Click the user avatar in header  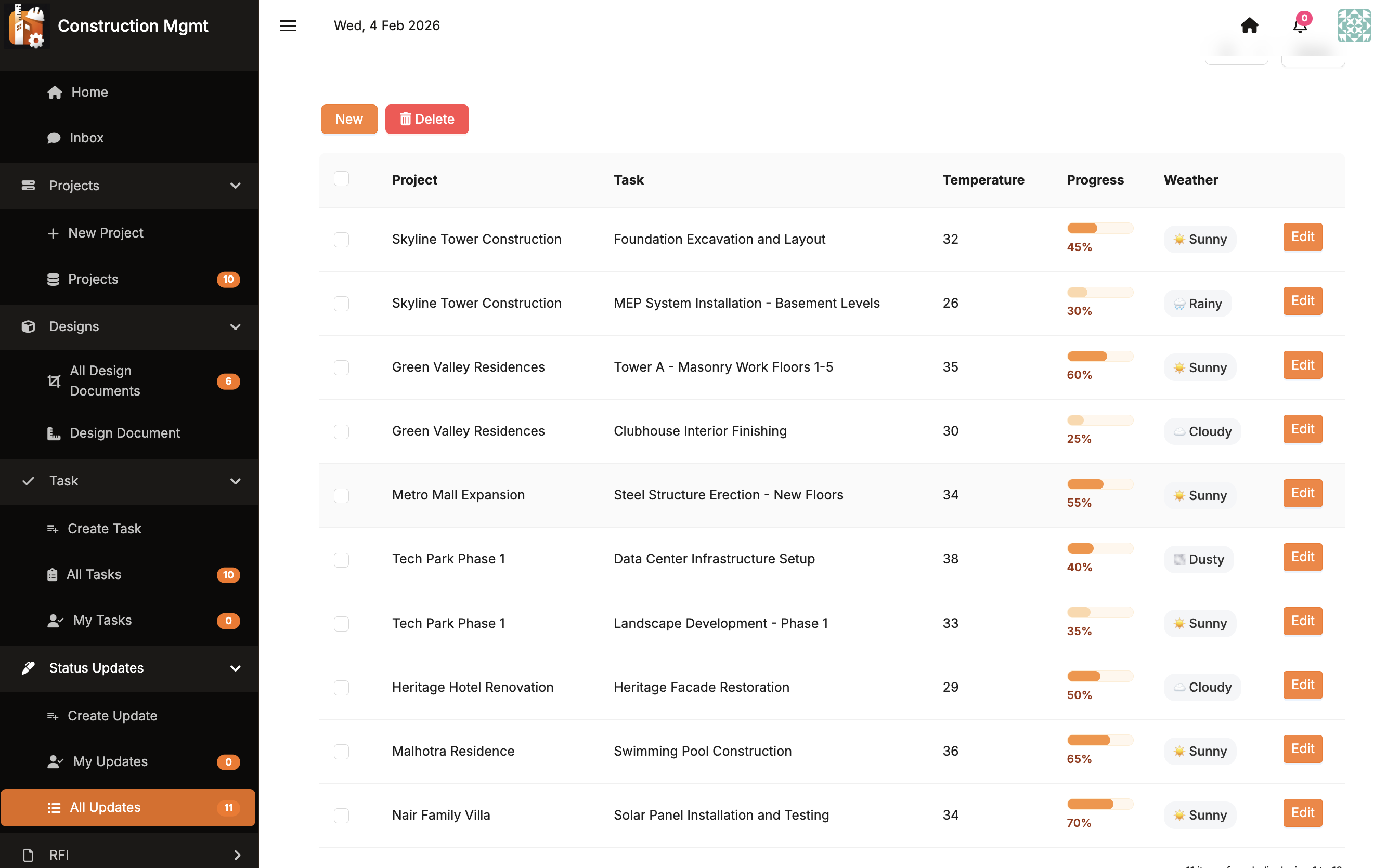[x=1354, y=26]
